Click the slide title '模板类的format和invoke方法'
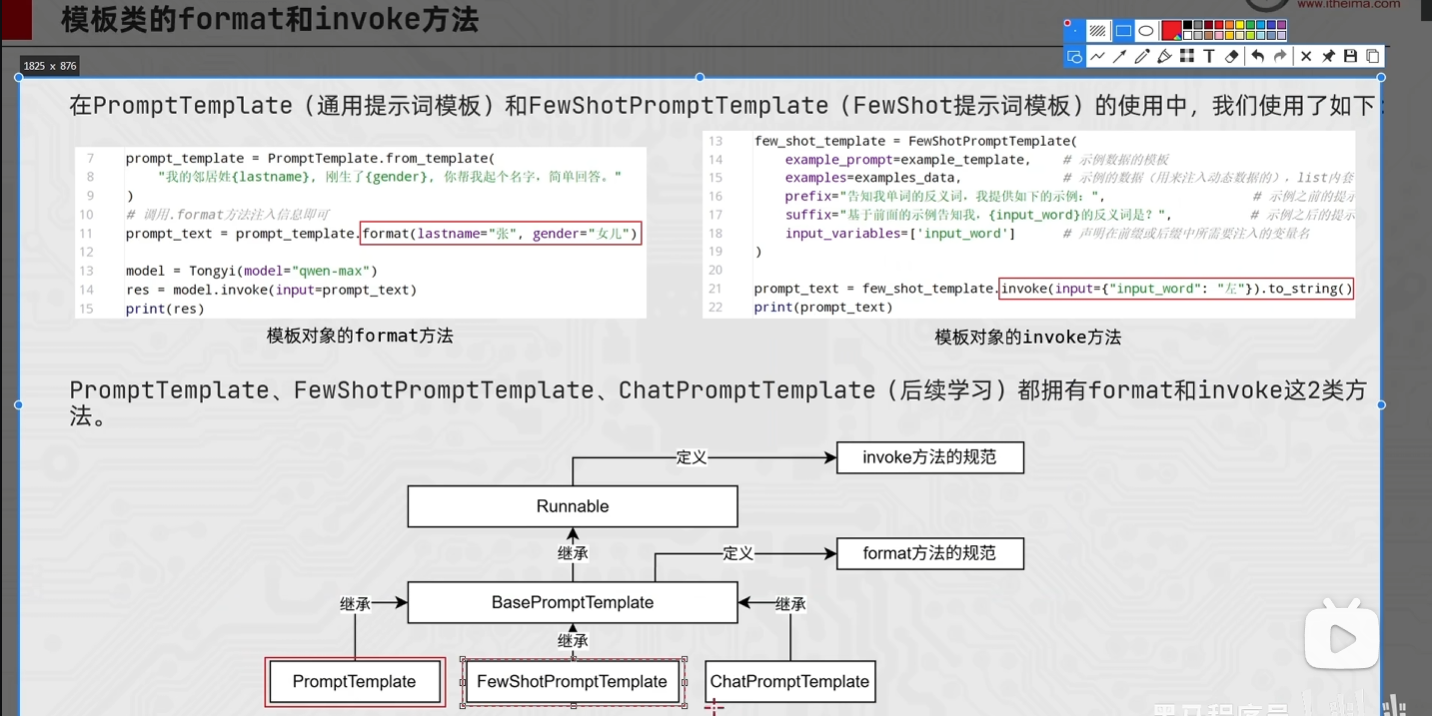This screenshot has width=1432, height=716. (270, 18)
